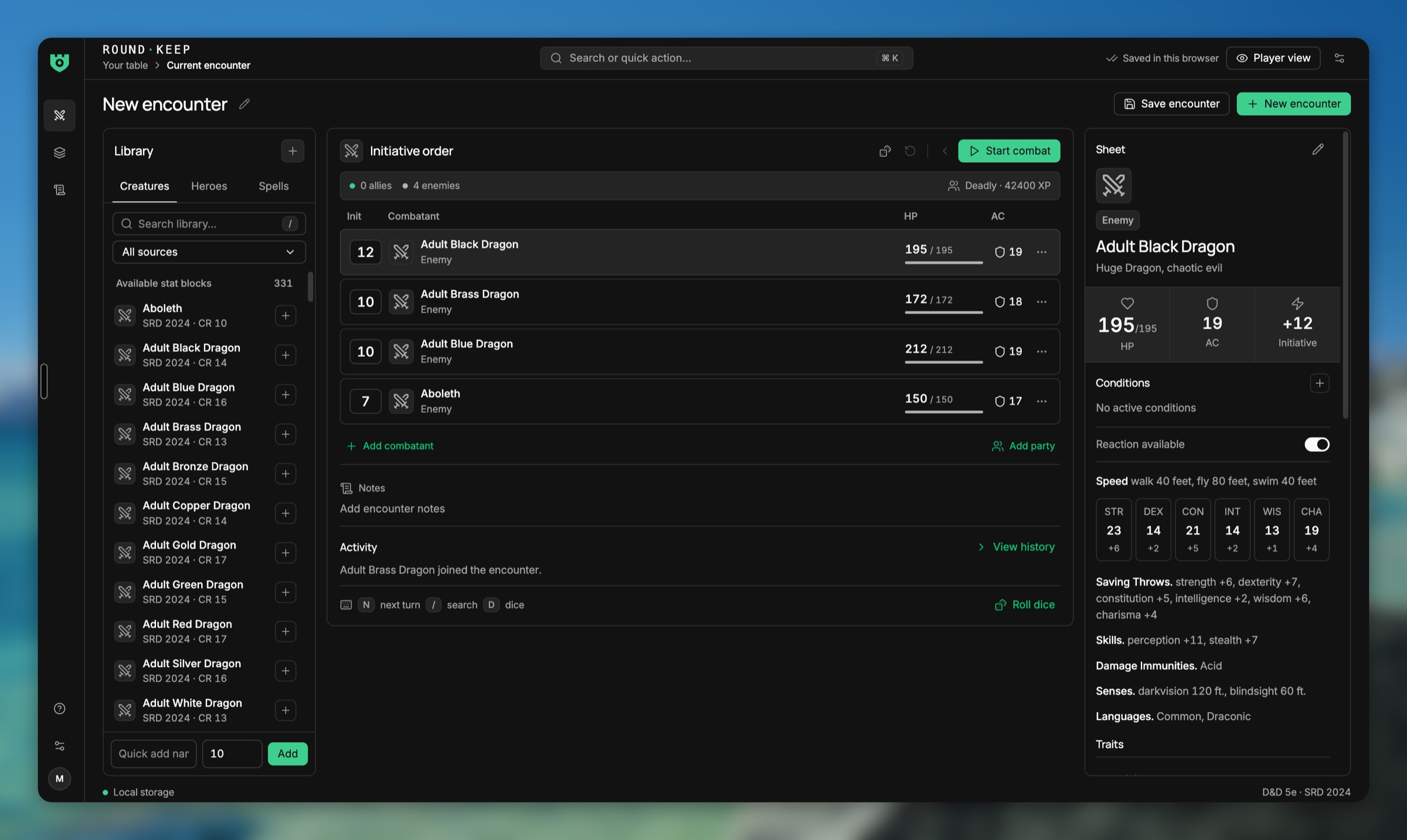Switch to the Spells tab

pos(273,186)
